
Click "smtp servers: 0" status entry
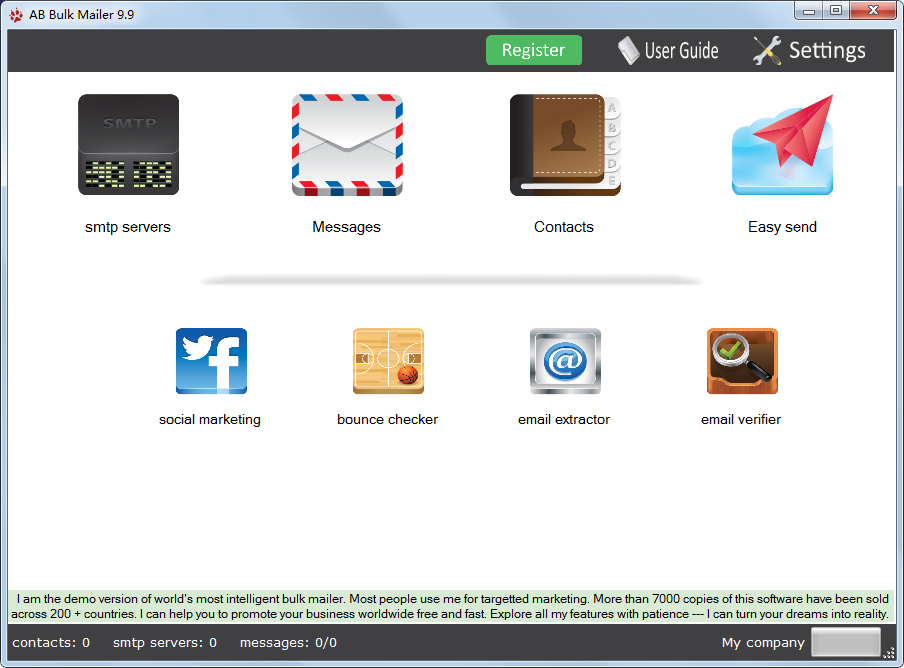click(165, 643)
